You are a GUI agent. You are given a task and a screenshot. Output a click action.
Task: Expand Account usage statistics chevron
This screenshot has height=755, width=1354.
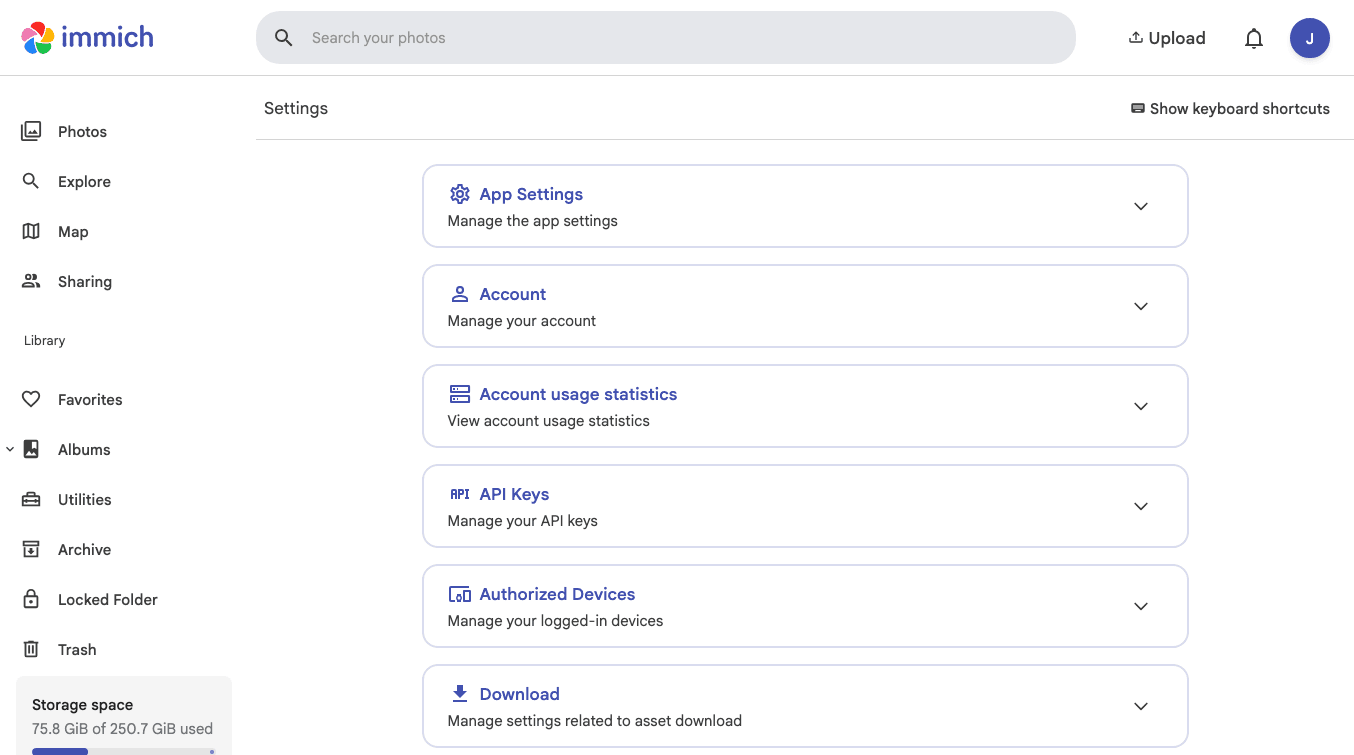[x=1141, y=406]
